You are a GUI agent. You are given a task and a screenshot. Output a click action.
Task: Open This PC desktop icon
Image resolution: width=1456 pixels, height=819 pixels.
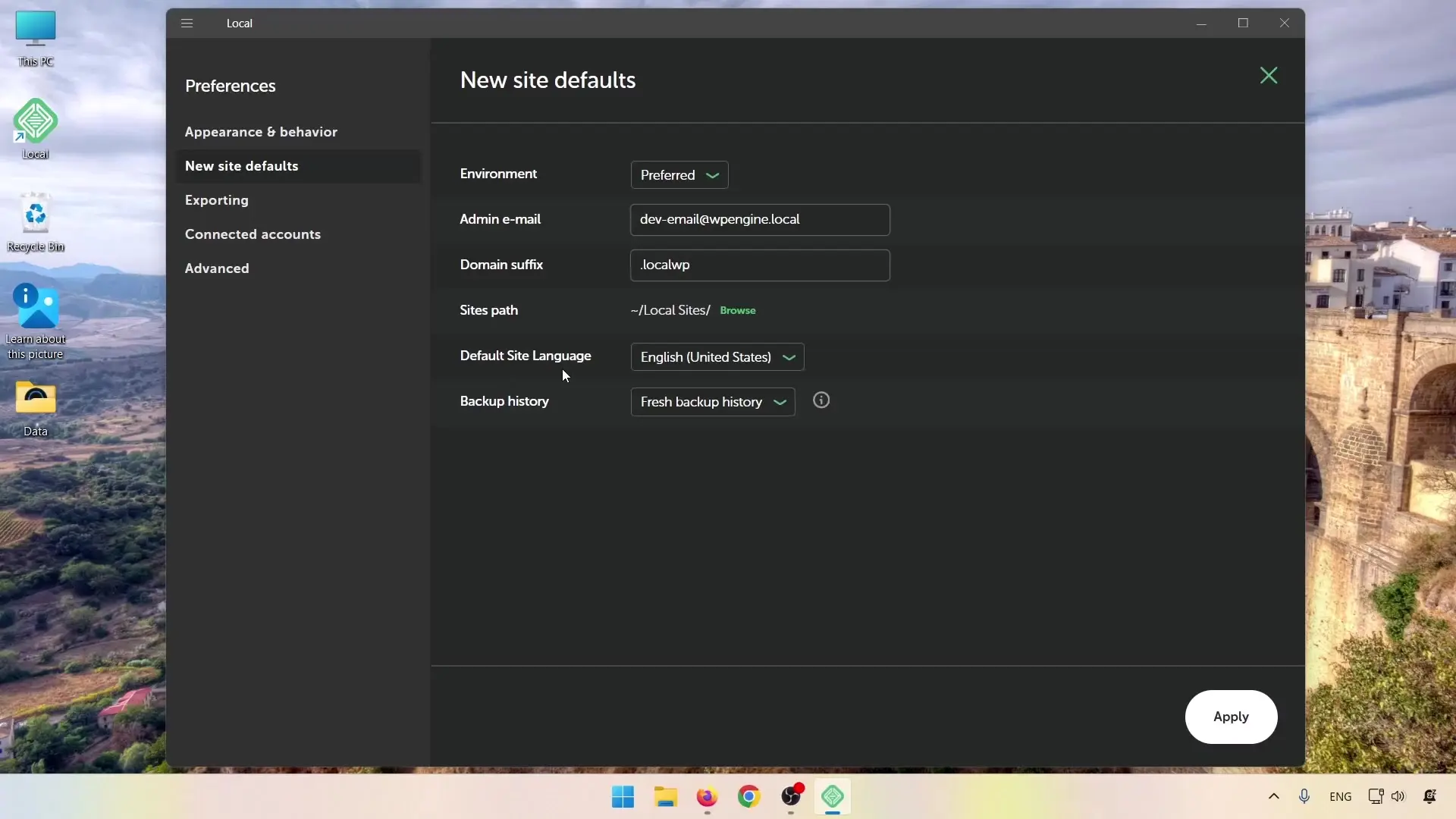point(36,39)
